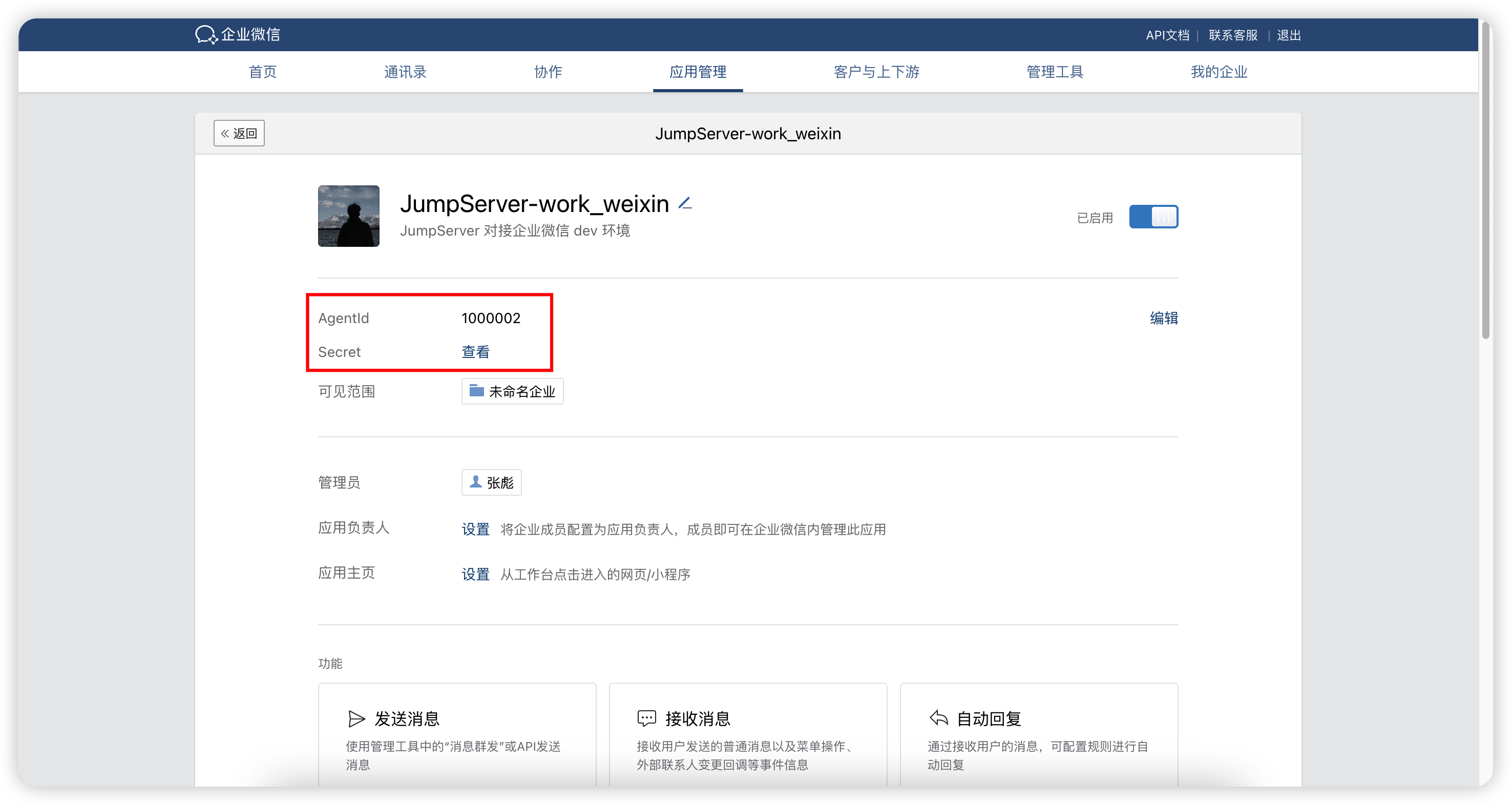Viewport: 1512px width, 805px height.
Task: Open the 通讯录 tab
Action: [405, 72]
